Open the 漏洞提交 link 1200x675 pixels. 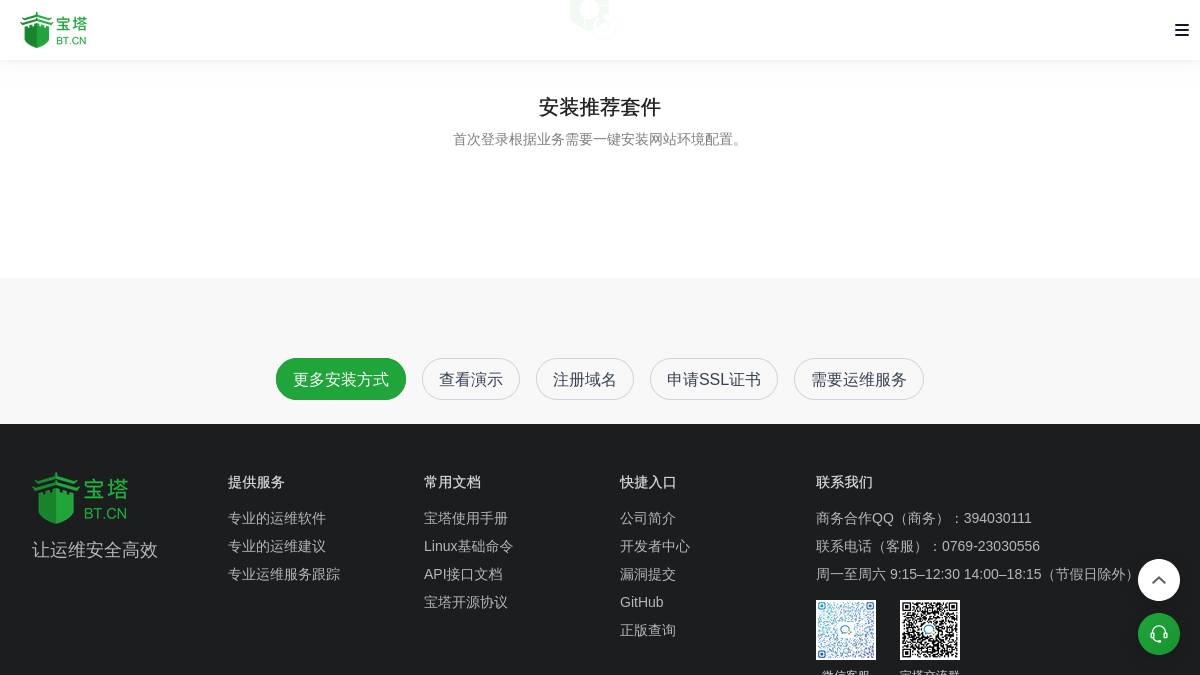coord(648,574)
